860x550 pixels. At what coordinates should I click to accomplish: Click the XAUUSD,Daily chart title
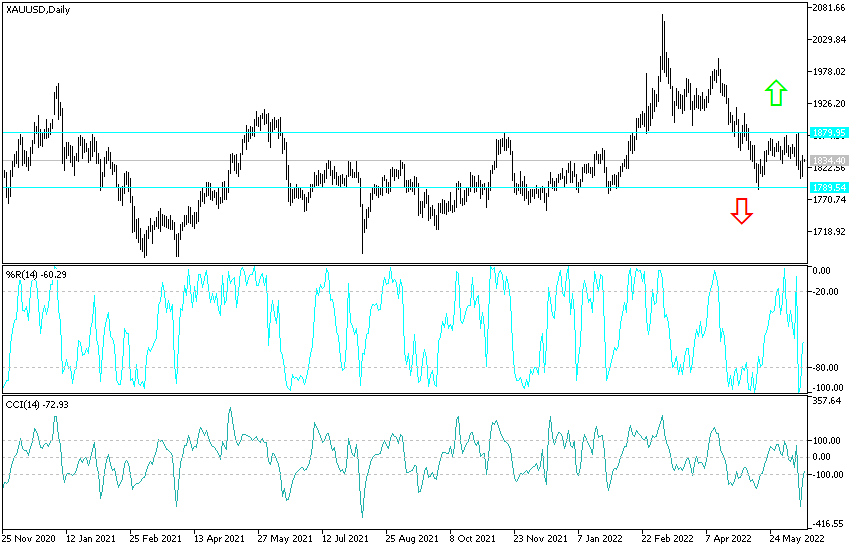[x=38, y=10]
